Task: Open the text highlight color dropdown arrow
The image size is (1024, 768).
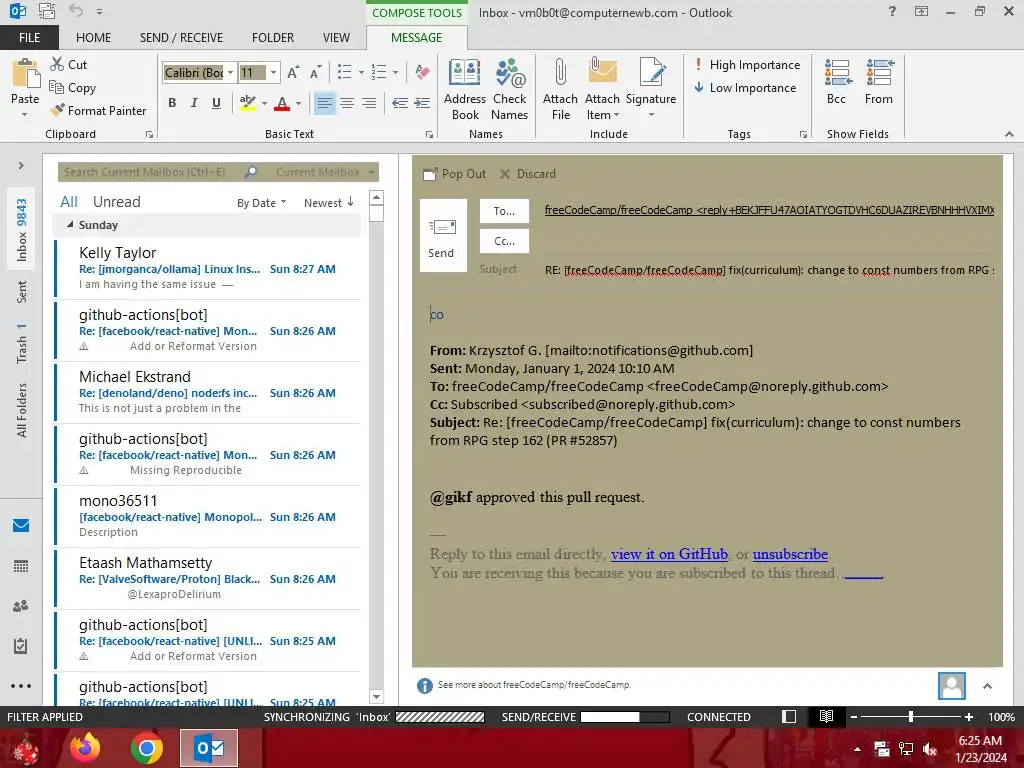Action: (264, 103)
